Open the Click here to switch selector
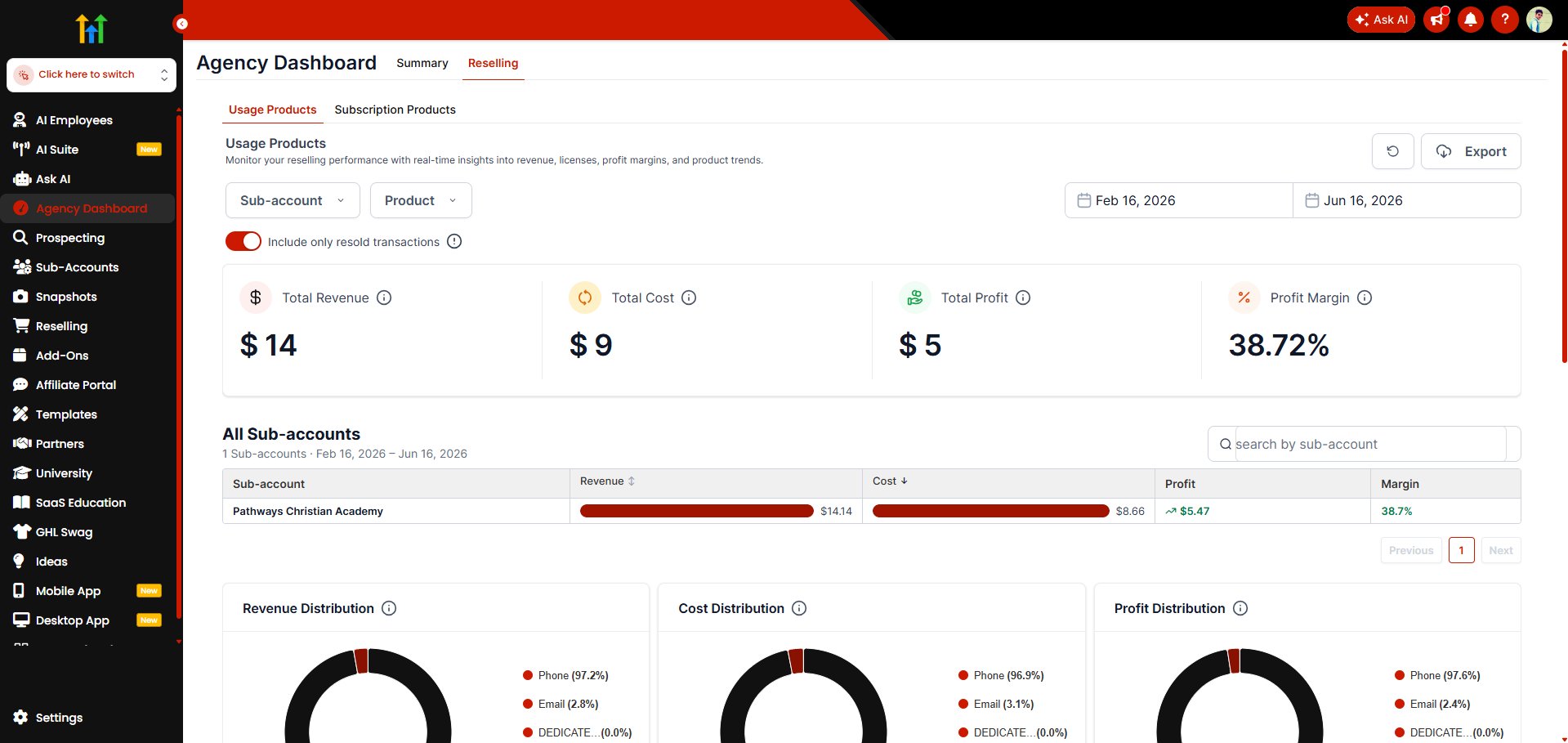Screen dimensions: 1568x743 tap(92, 74)
